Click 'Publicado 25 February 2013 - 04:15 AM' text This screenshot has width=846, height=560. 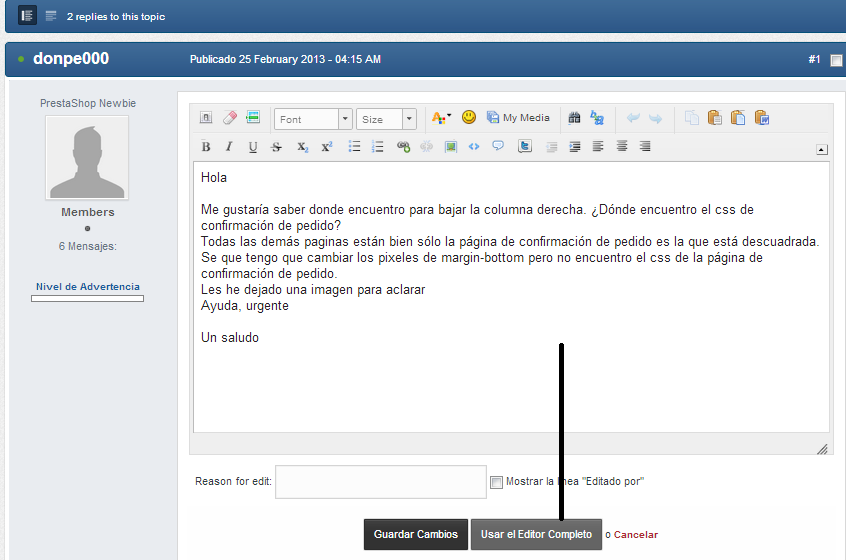point(285,59)
